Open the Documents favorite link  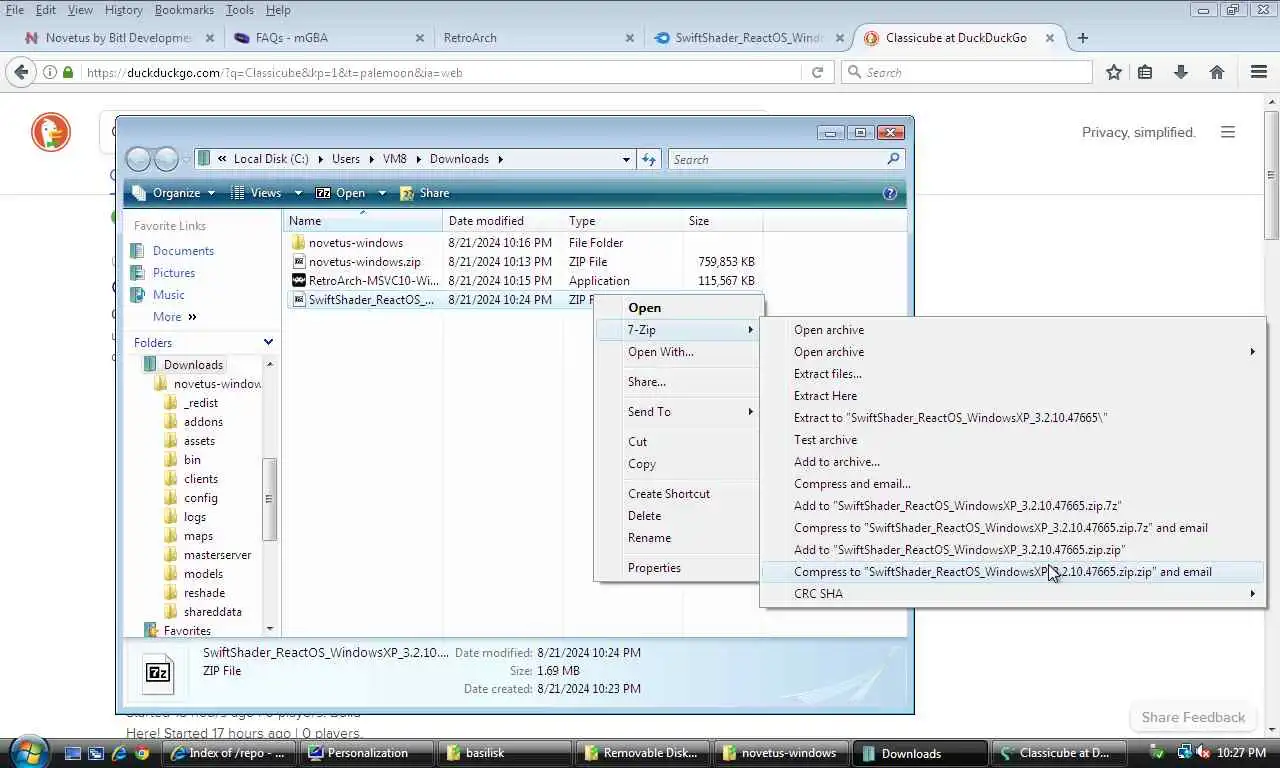tap(183, 251)
